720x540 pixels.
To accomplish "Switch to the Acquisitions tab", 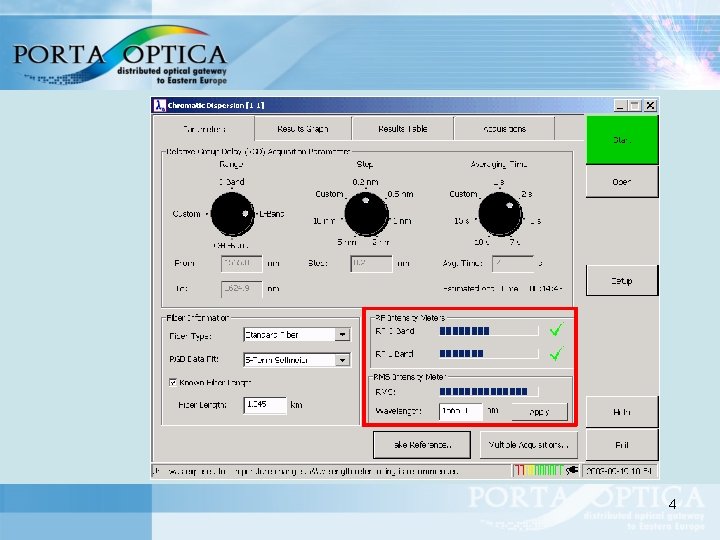I will [504, 129].
